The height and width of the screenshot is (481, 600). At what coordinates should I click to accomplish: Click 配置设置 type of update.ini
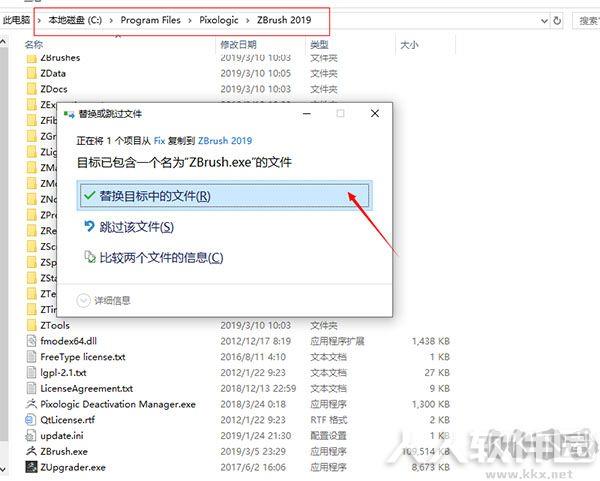(328, 435)
